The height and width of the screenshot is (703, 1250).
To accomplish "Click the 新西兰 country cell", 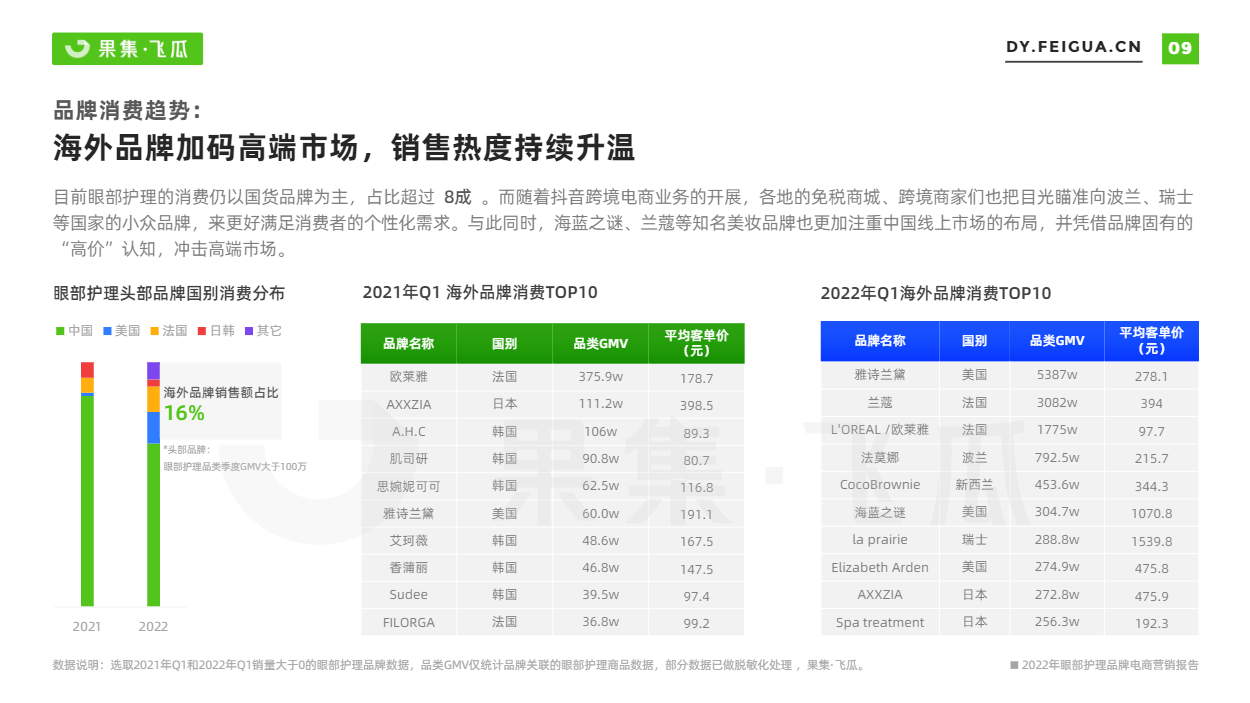I will tap(974, 484).
